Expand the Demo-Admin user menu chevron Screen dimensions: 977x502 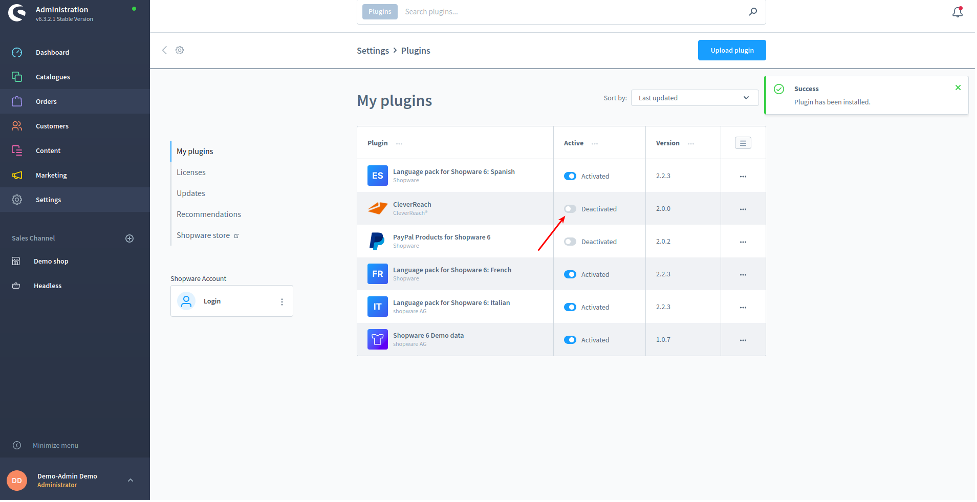click(130, 481)
